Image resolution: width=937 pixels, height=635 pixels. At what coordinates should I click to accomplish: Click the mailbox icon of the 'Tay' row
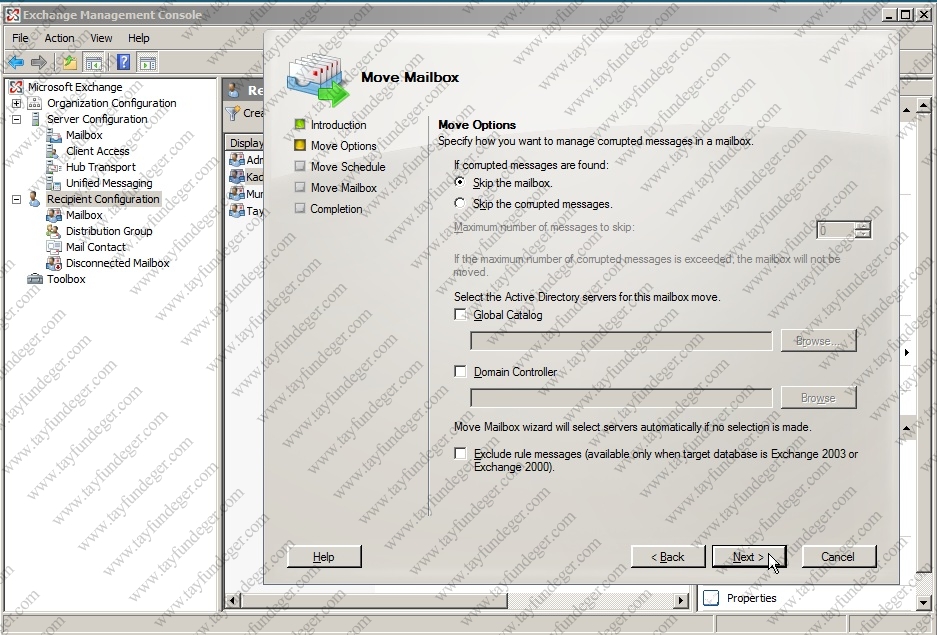pos(237,211)
